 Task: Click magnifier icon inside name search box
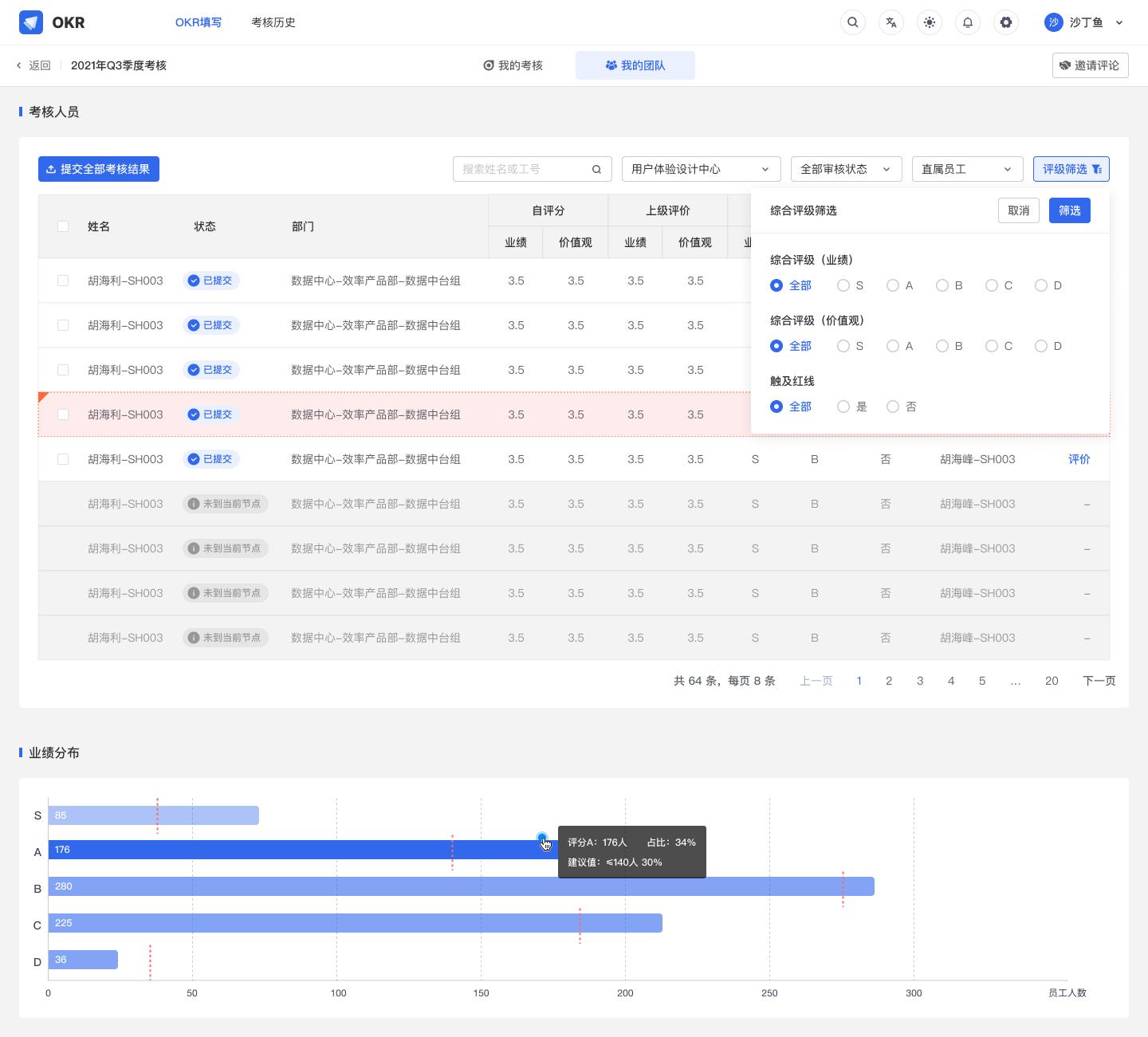596,169
